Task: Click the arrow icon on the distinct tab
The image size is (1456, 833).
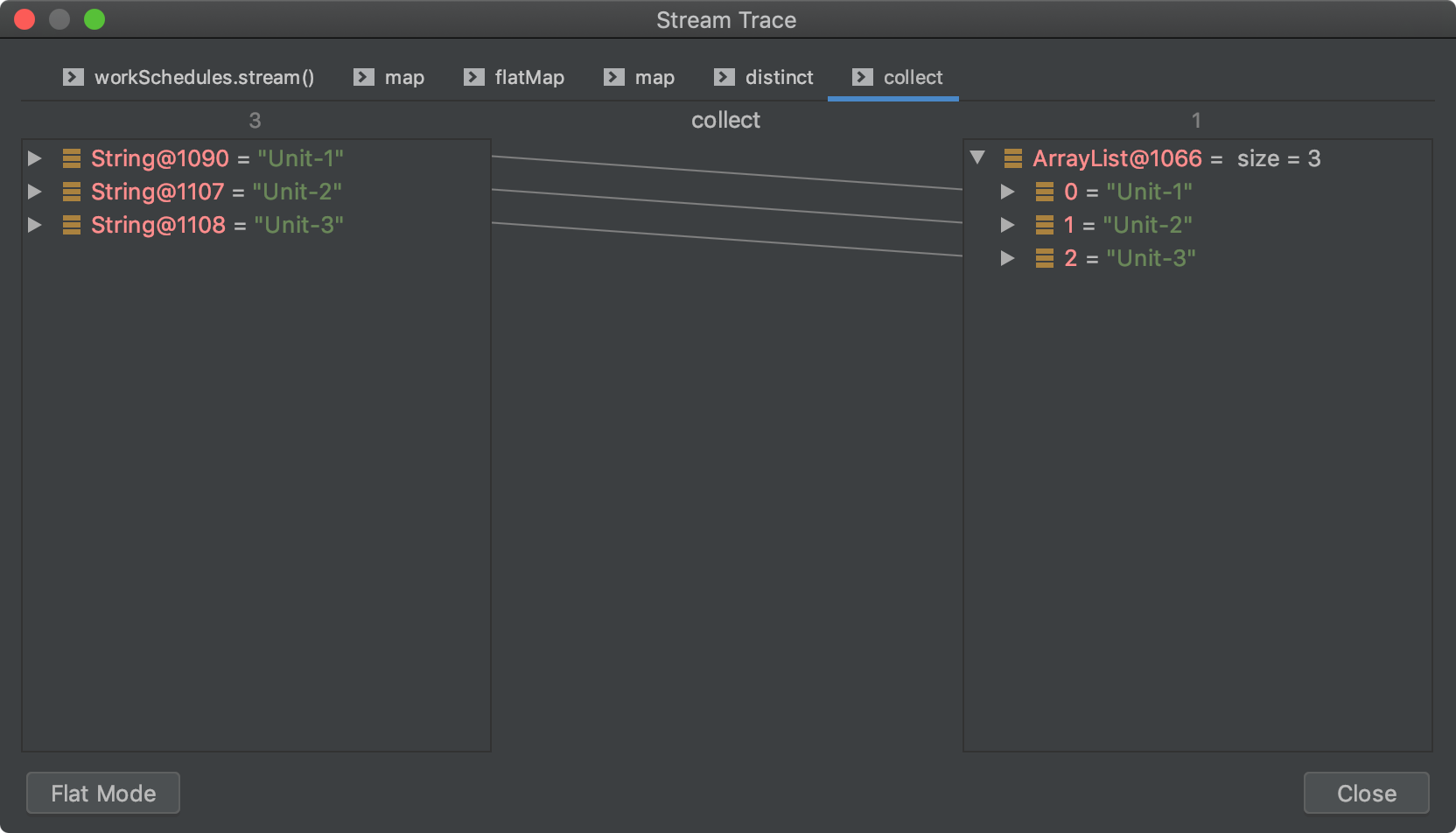Action: [x=724, y=77]
